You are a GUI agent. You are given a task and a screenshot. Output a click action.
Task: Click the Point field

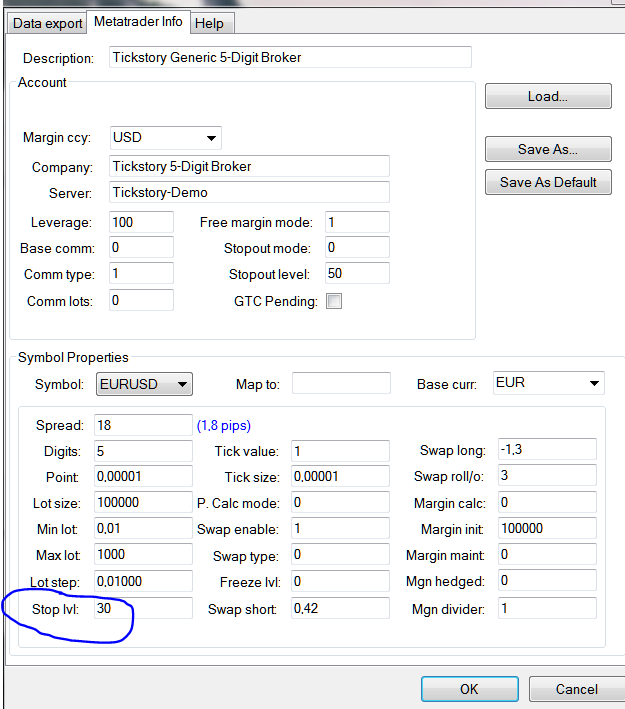pyautogui.click(x=143, y=477)
